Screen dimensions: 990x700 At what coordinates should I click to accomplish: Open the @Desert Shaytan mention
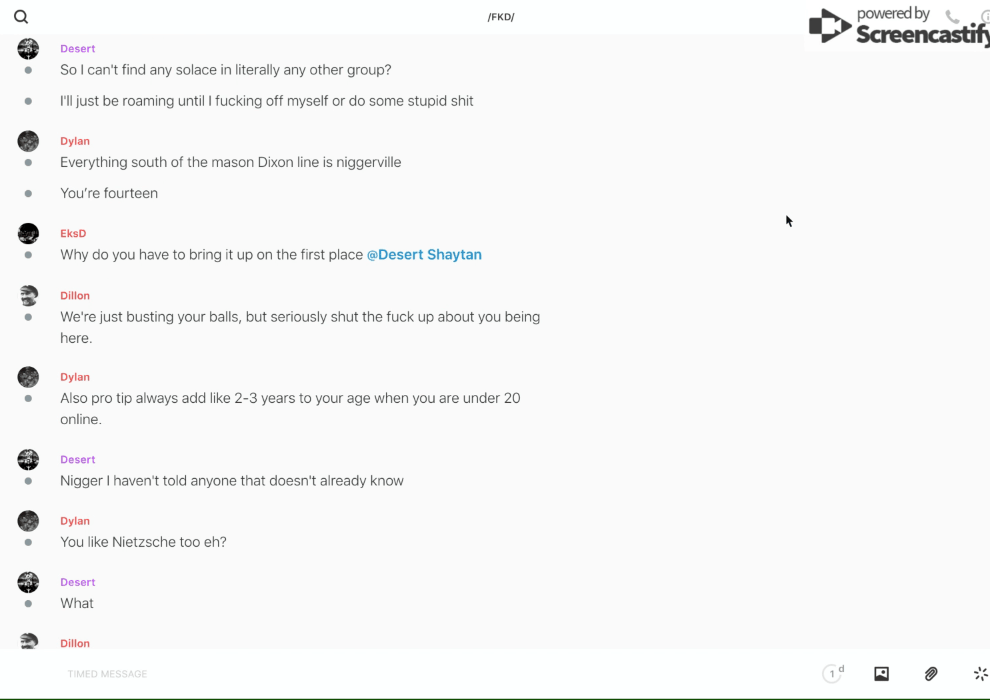click(424, 255)
